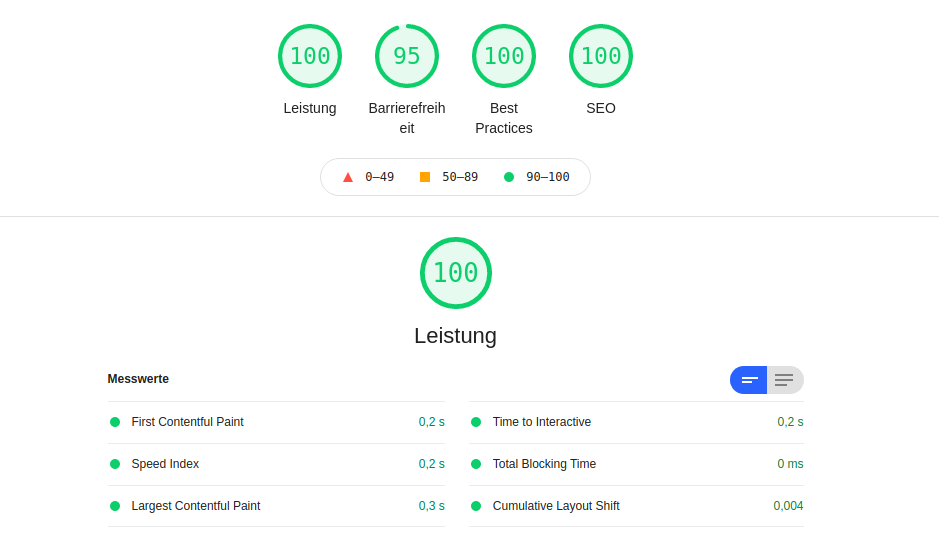Click the orange square 50–89 legend icon
The height and width of the screenshot is (537, 939).
pos(425,177)
